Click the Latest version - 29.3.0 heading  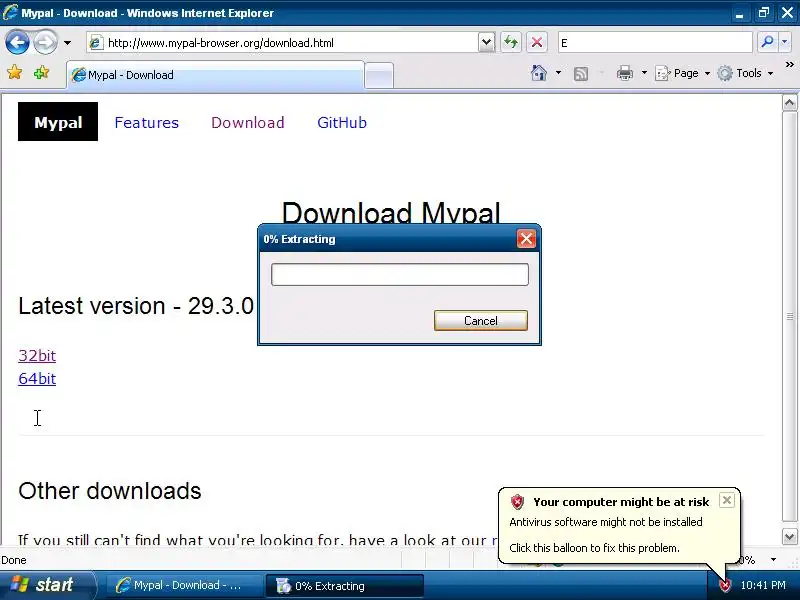(x=136, y=306)
